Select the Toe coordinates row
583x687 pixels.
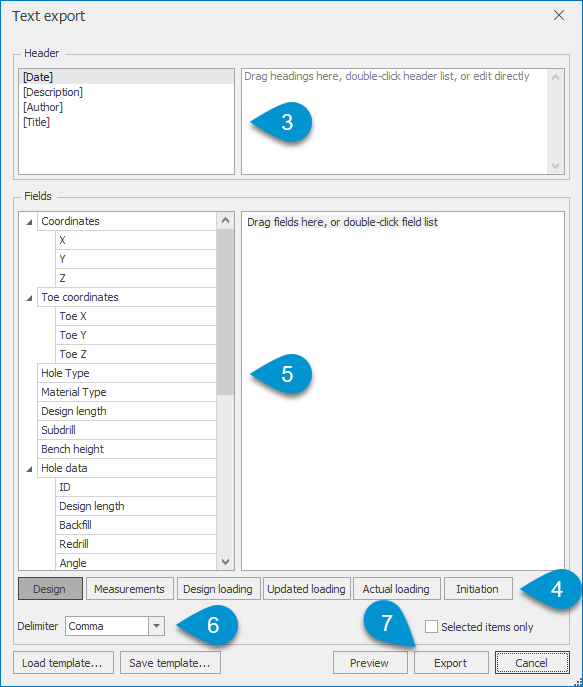[x=127, y=297]
